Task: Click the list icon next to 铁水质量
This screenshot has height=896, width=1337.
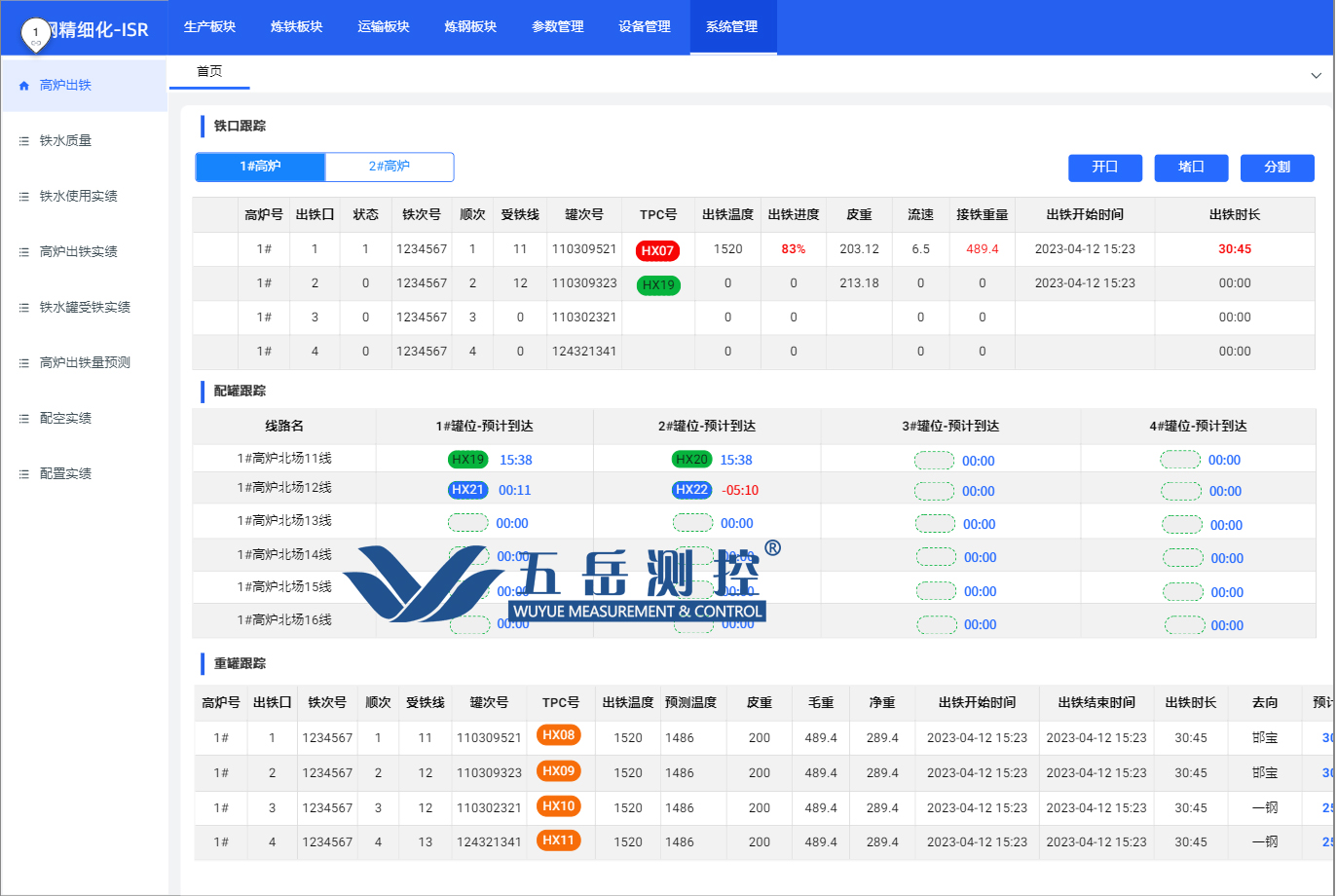Action: click(x=22, y=140)
